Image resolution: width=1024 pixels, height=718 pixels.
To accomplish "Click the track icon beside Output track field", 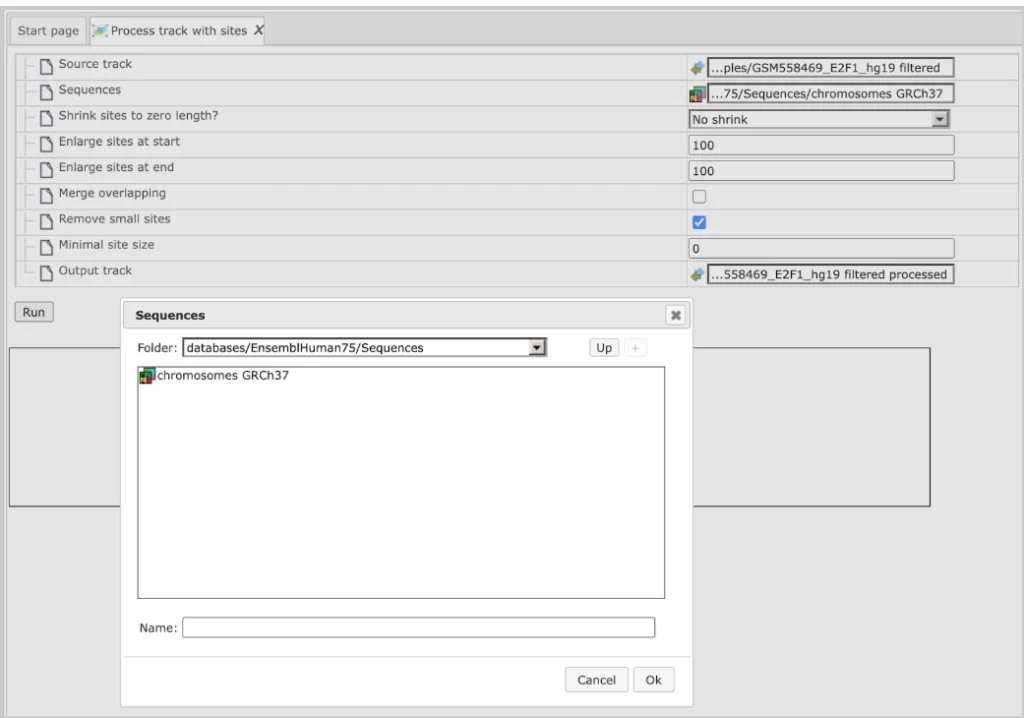I will (x=697, y=274).
